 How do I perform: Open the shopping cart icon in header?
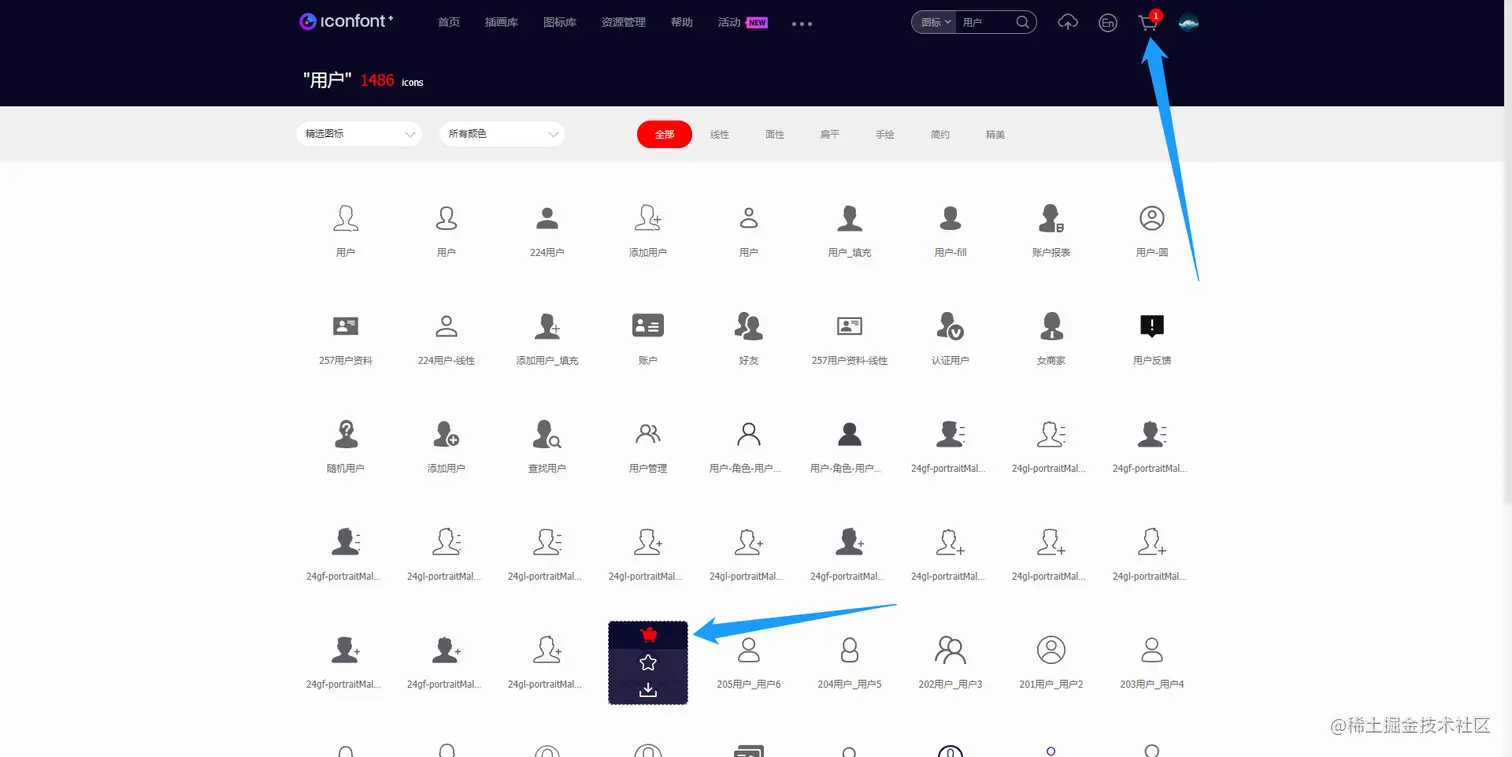pyautogui.click(x=1148, y=22)
